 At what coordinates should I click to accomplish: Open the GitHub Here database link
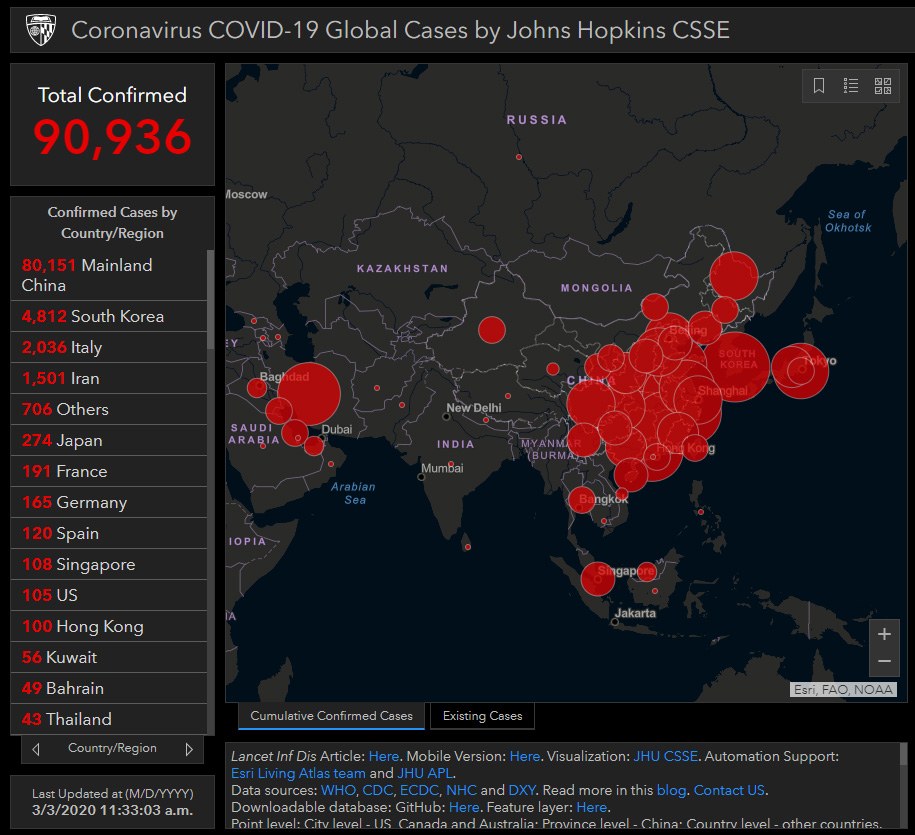pyautogui.click(x=464, y=807)
